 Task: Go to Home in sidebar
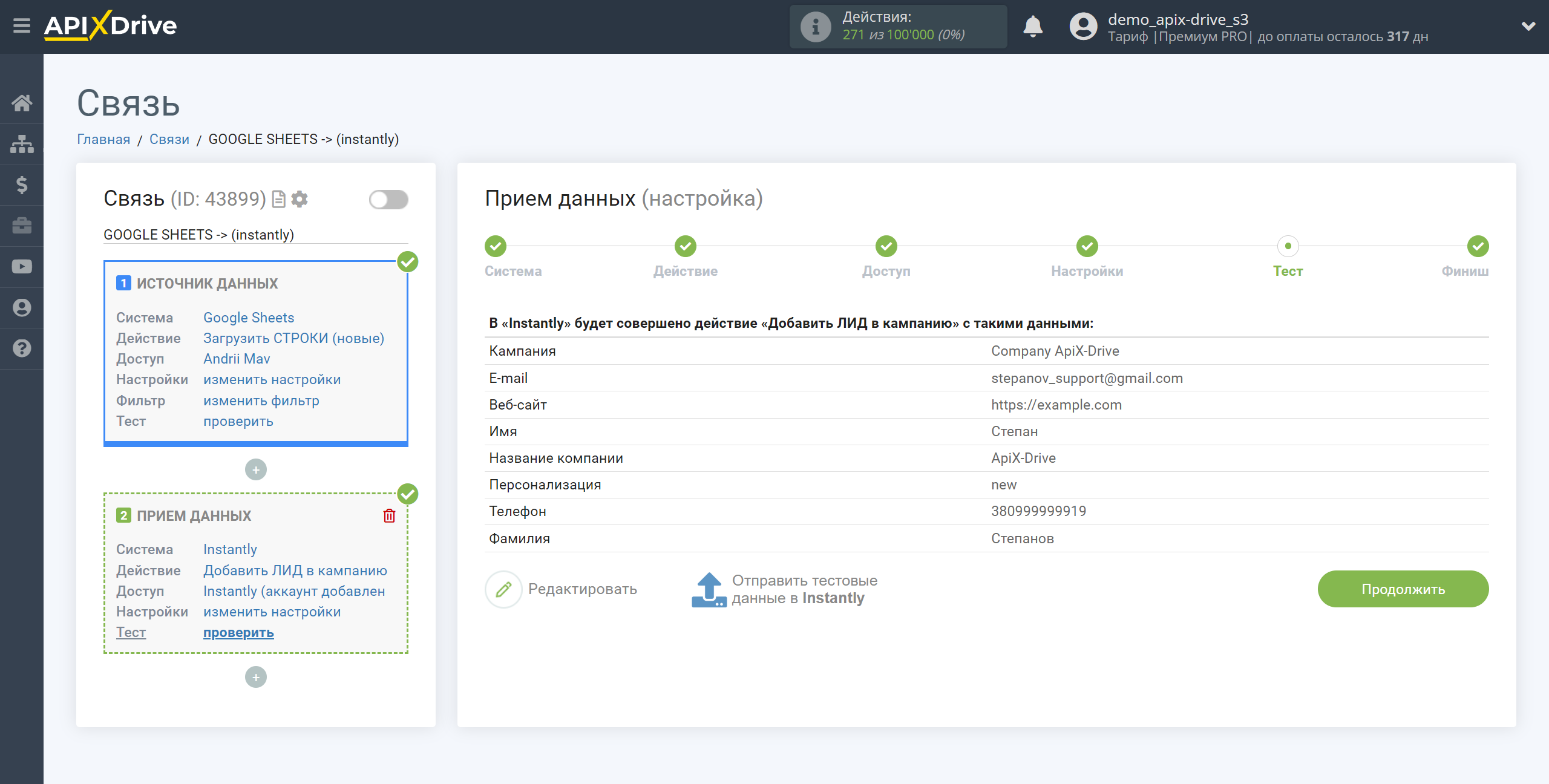coord(22,103)
